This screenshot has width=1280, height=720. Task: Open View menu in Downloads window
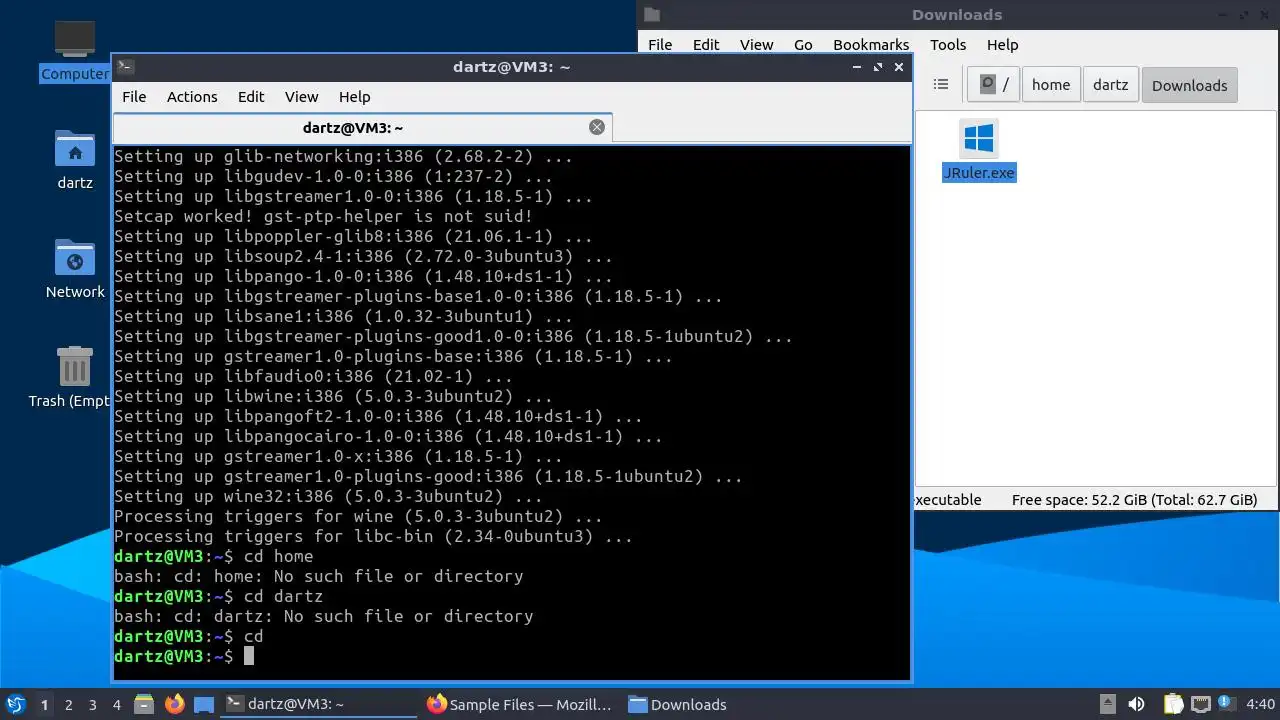(x=756, y=44)
